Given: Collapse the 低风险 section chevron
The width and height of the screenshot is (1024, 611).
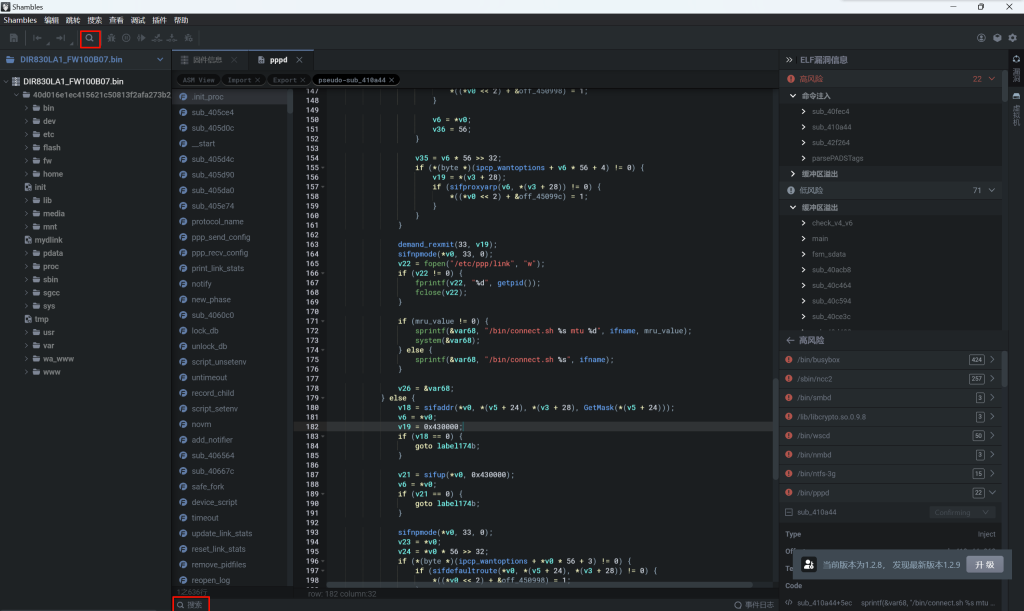Looking at the screenshot, I should [992, 190].
